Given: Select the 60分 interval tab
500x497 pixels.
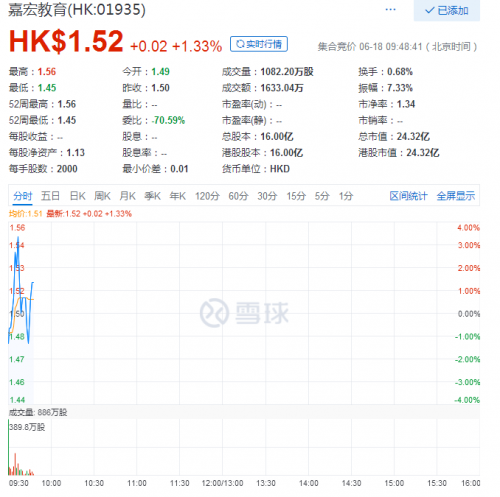Looking at the screenshot, I should click(238, 196).
